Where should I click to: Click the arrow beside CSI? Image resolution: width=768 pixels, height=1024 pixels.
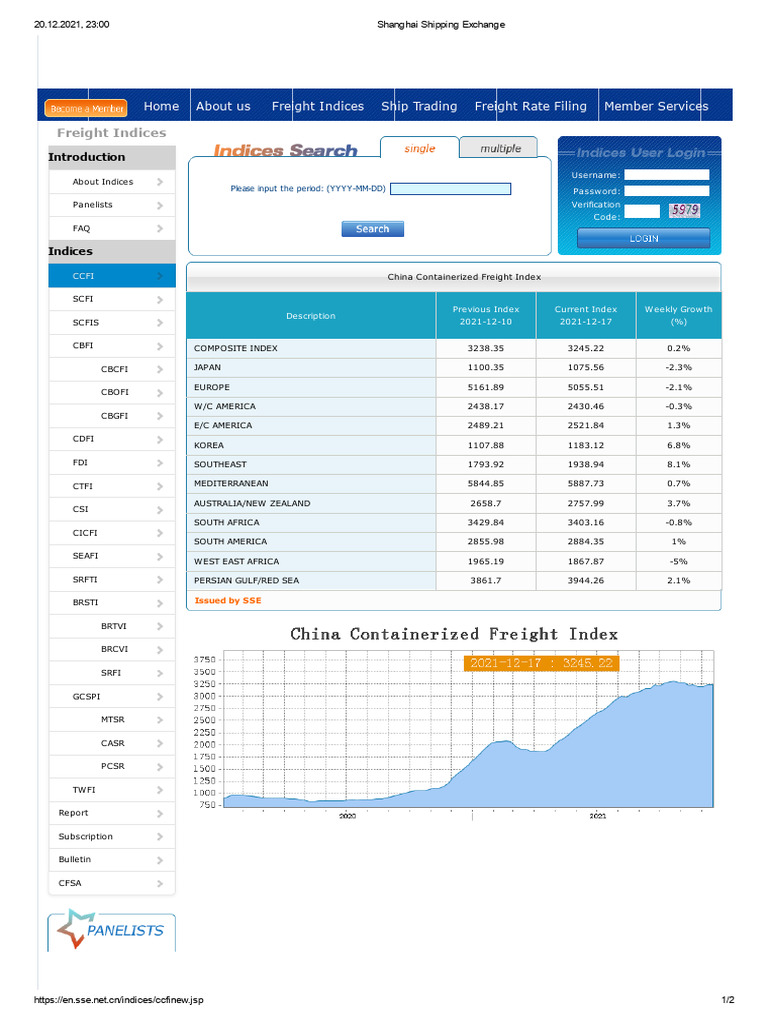point(160,509)
